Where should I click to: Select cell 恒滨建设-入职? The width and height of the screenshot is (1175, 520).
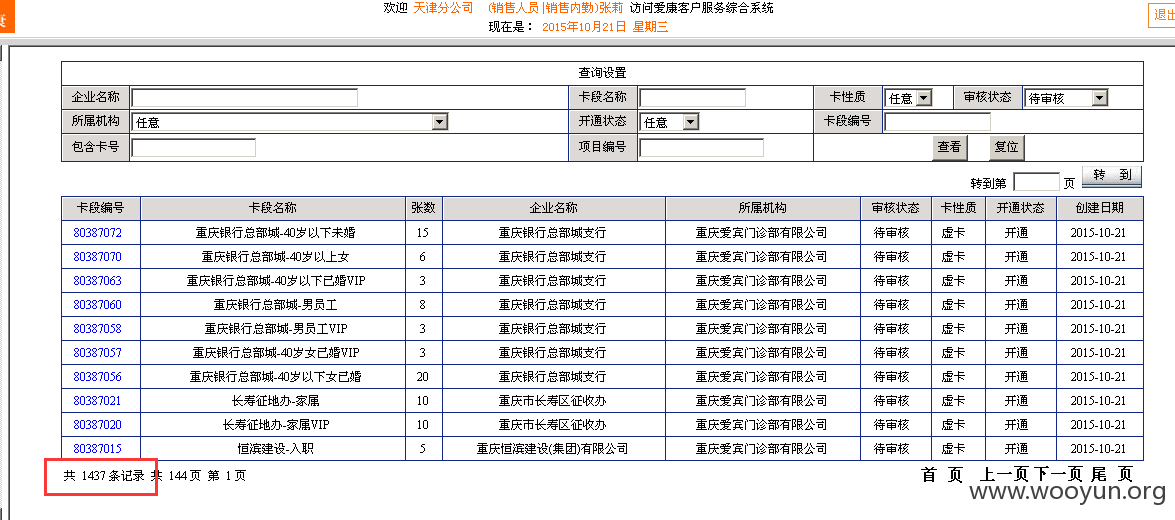click(x=273, y=449)
